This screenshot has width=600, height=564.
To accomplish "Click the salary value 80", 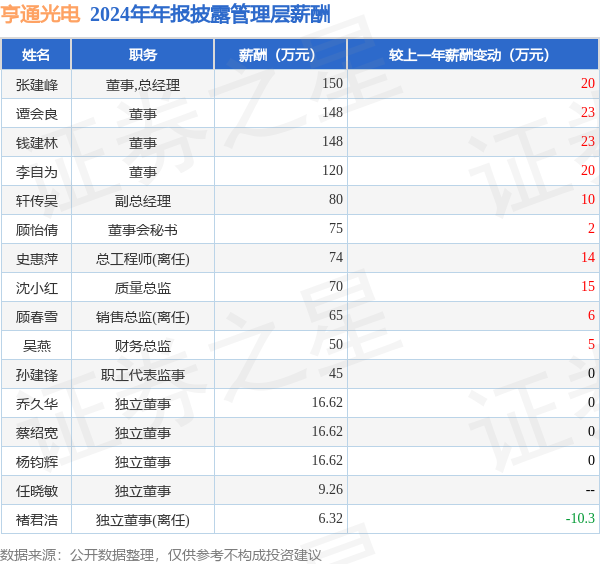I will click(x=336, y=199).
